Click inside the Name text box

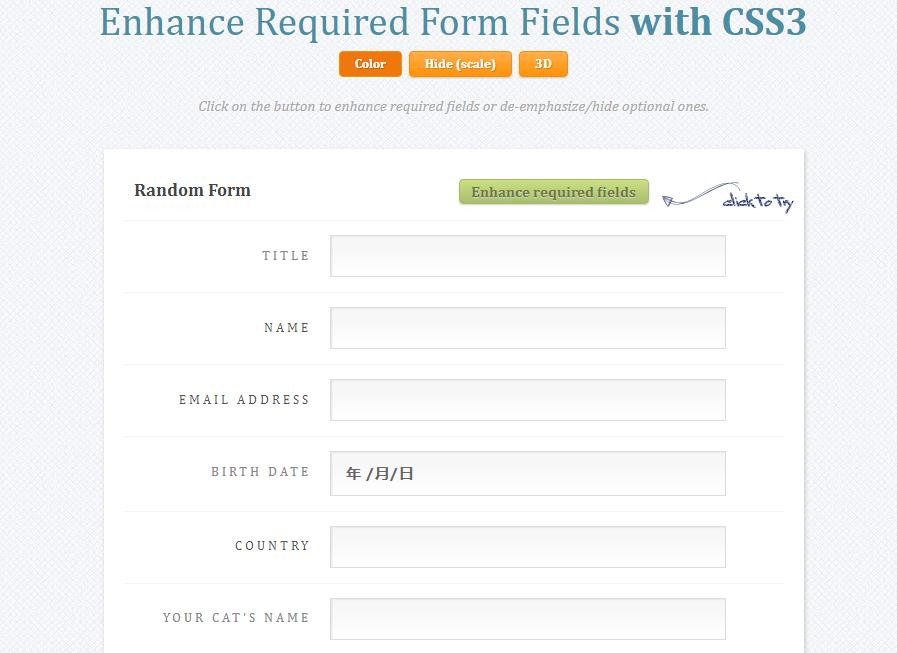point(528,328)
